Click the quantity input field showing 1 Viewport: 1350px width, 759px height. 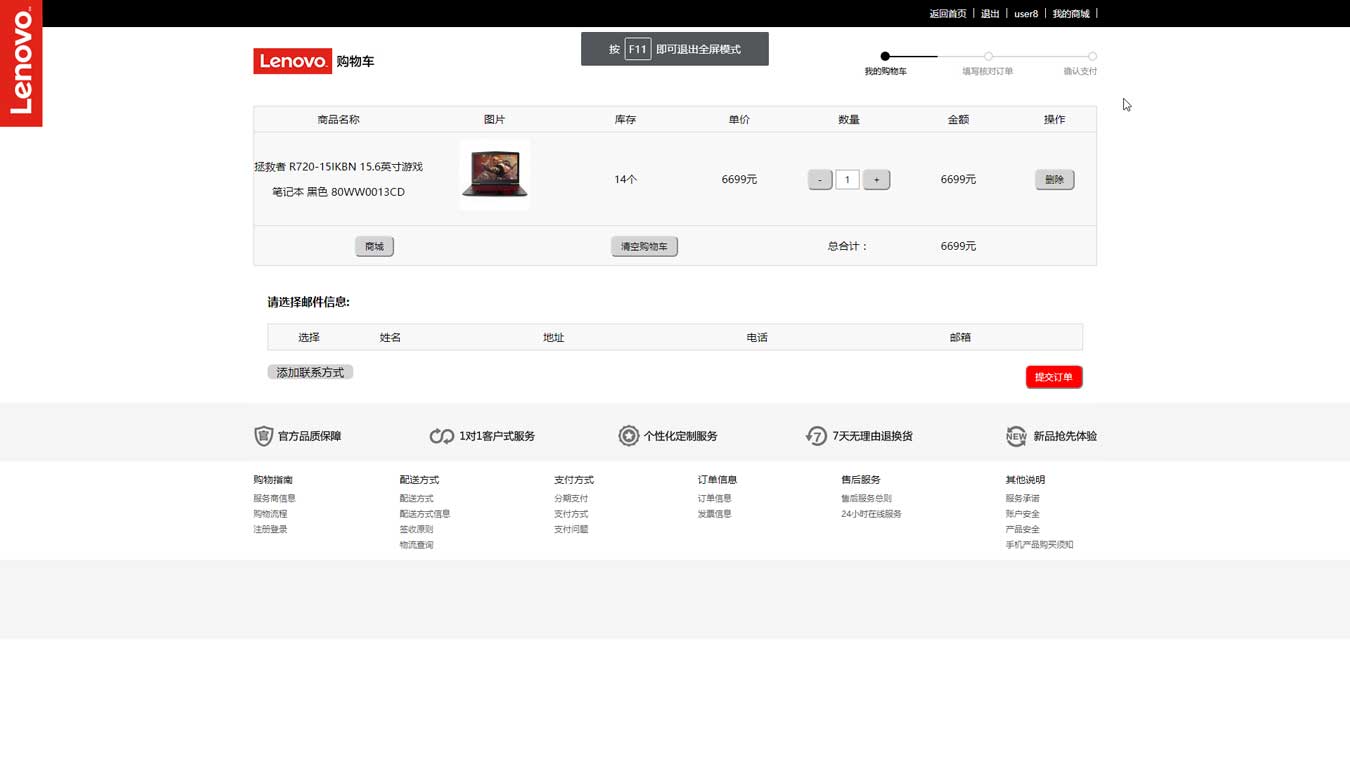pyautogui.click(x=847, y=180)
